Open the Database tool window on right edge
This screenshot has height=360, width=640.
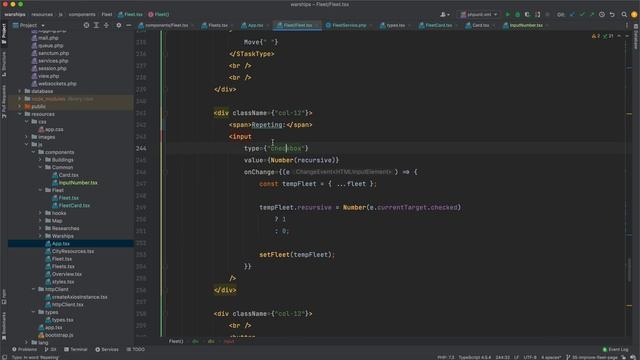coord(636,36)
